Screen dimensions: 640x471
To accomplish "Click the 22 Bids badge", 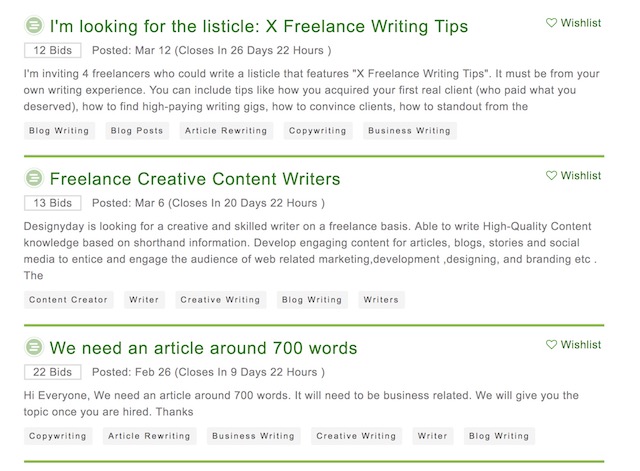I will [x=53, y=372].
